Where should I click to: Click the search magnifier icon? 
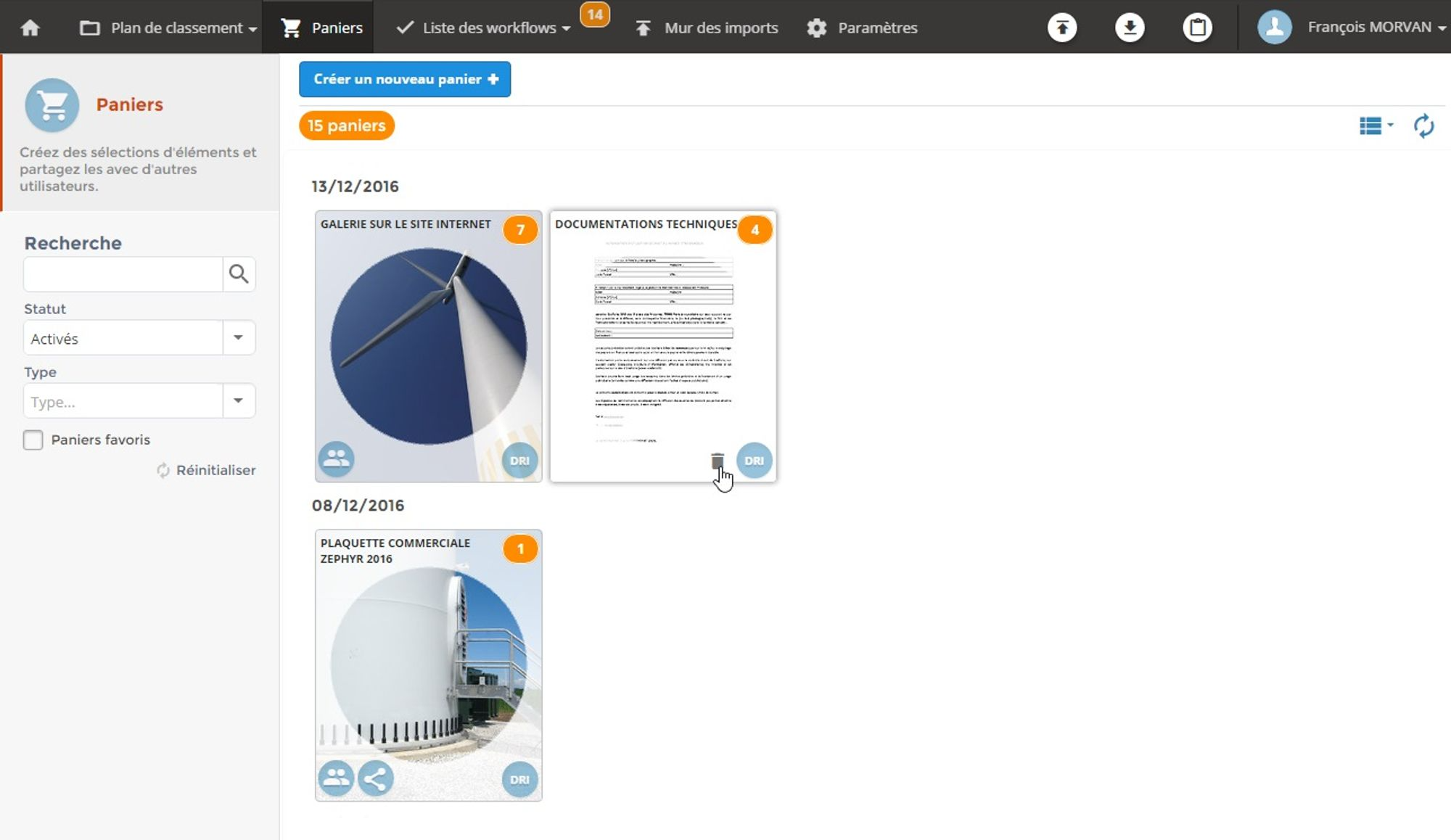(239, 274)
